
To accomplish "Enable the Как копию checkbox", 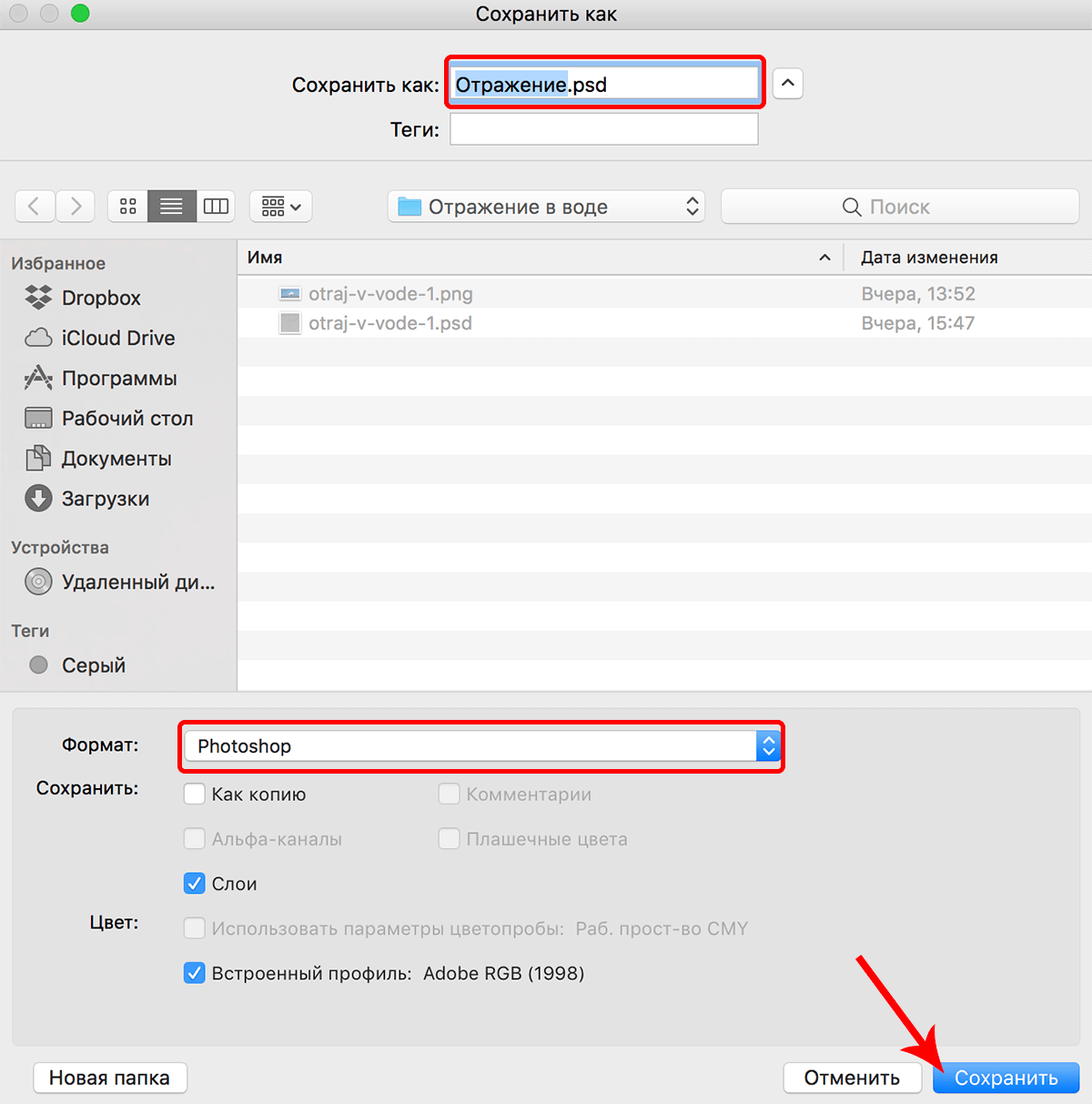I will point(195,794).
